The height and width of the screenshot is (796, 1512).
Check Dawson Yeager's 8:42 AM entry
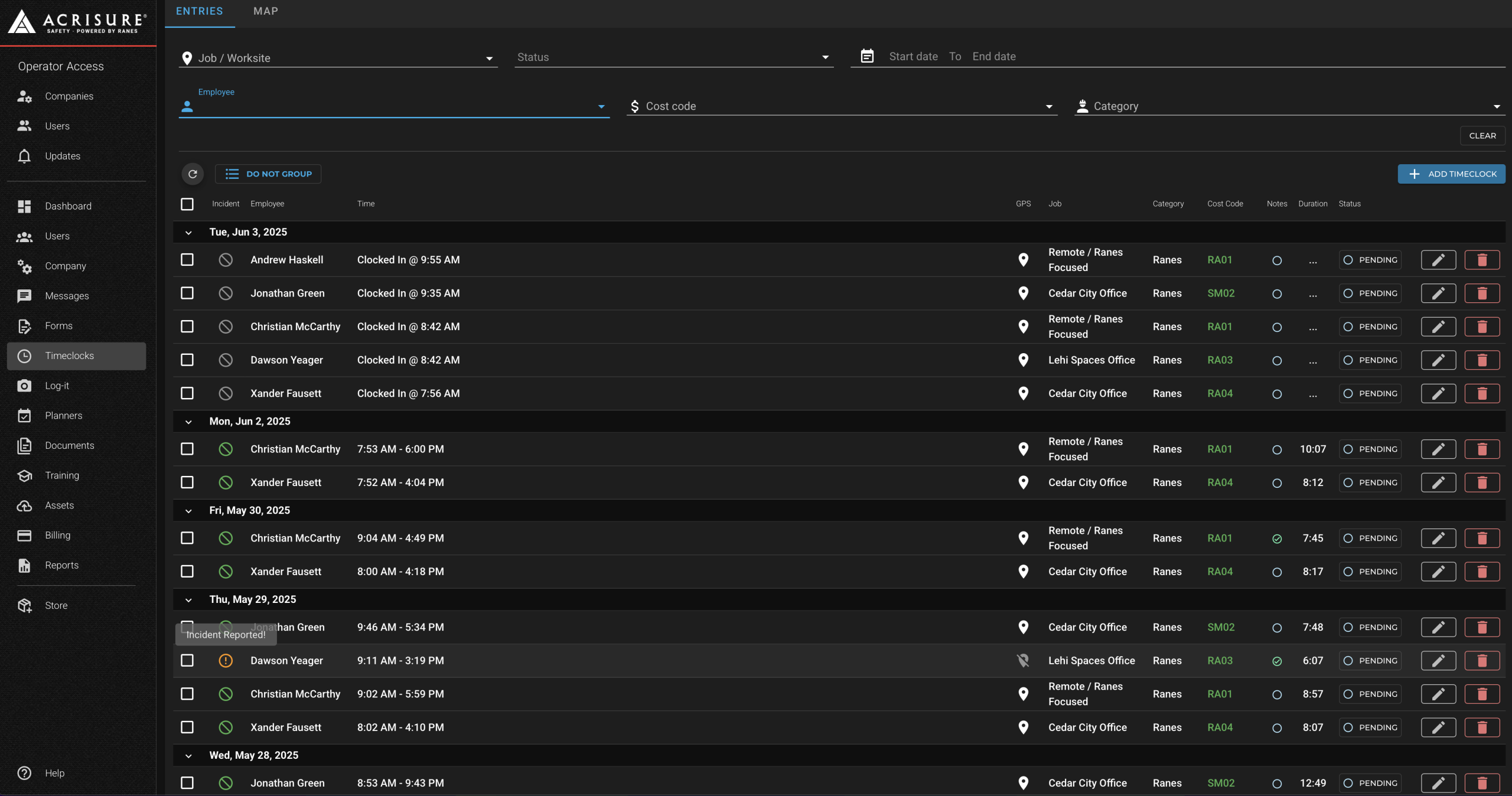click(187, 360)
